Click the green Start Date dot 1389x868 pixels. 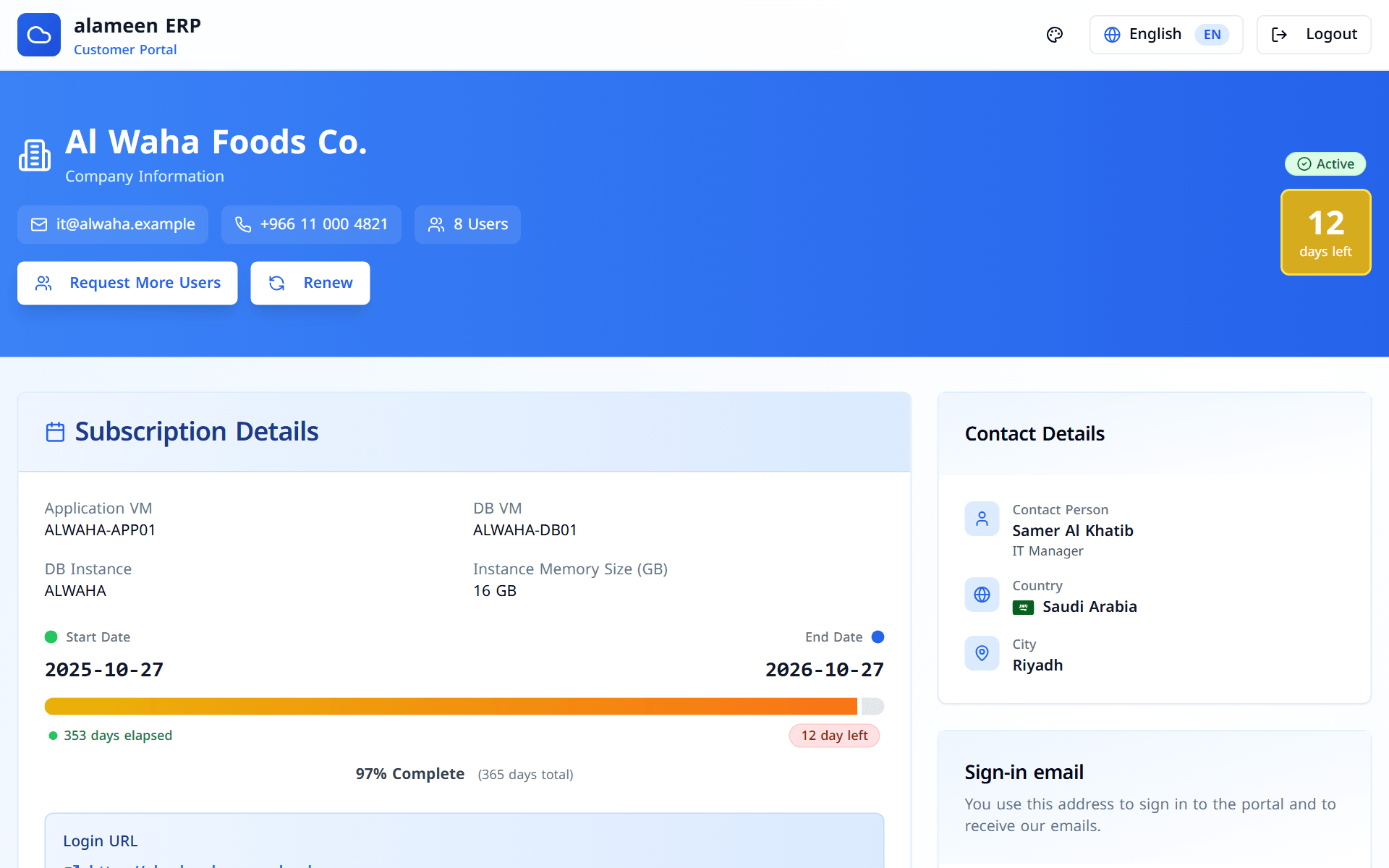click(51, 637)
